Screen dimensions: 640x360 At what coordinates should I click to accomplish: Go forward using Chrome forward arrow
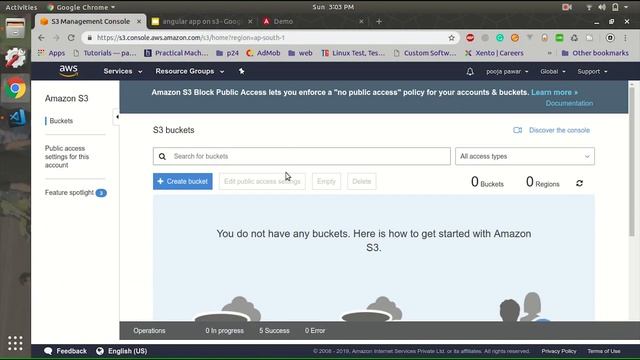pyautogui.click(x=56, y=38)
